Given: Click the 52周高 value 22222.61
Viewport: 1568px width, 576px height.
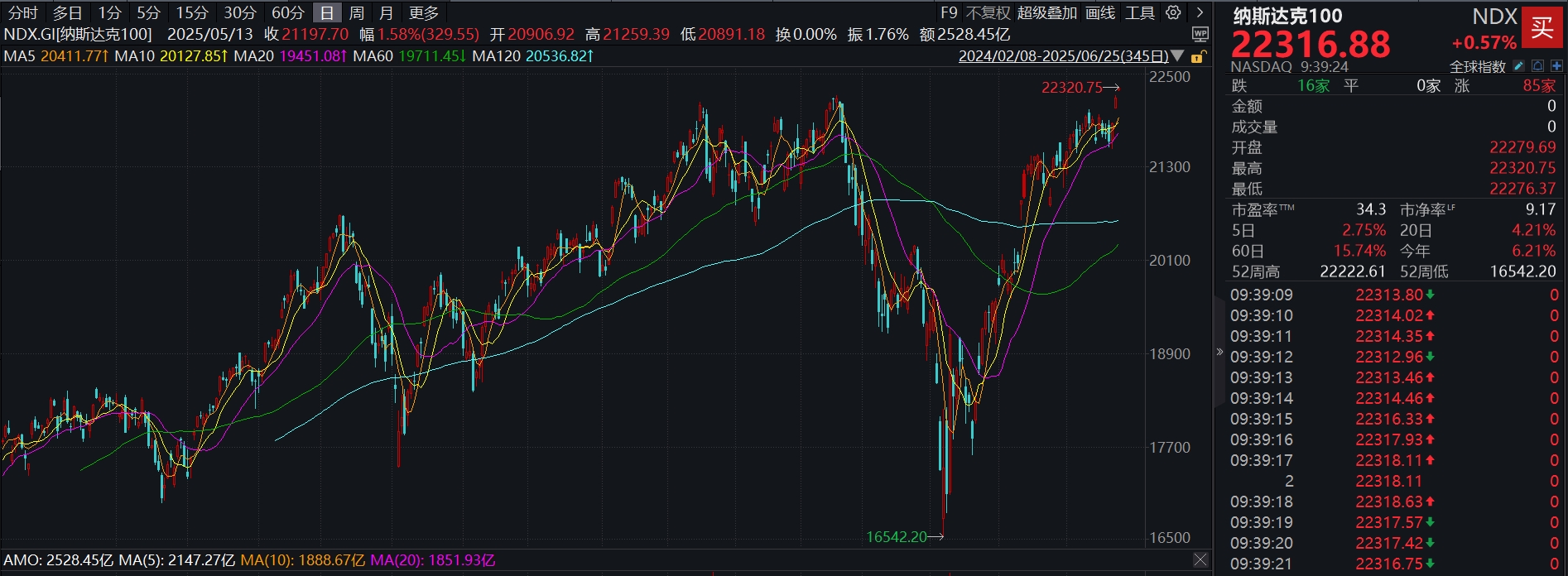Looking at the screenshot, I should [x=1353, y=271].
